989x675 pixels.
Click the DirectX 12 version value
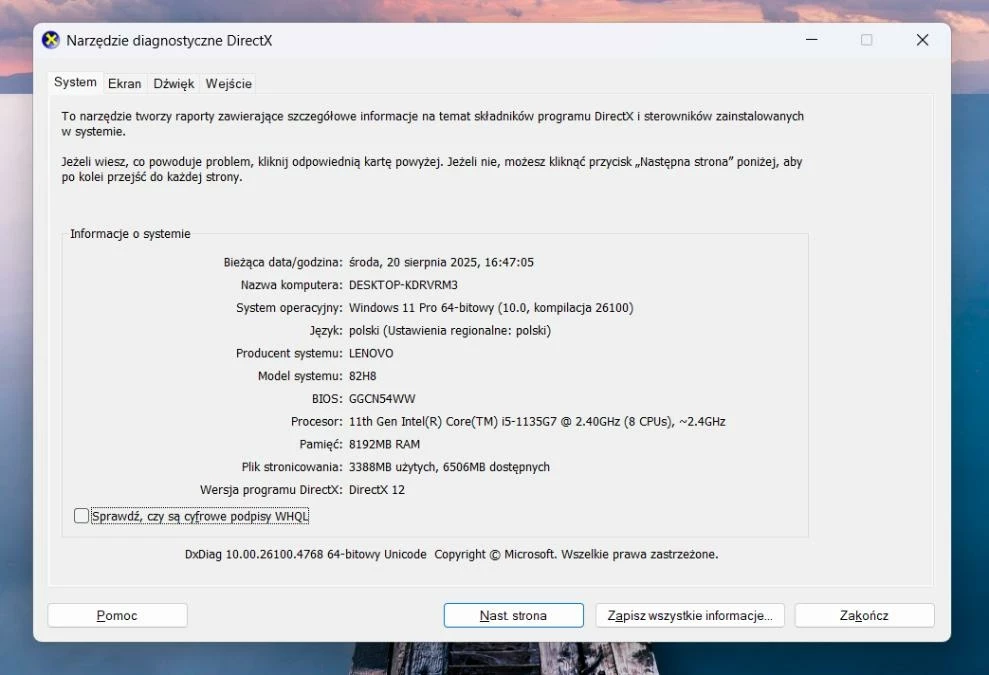pyautogui.click(x=377, y=490)
